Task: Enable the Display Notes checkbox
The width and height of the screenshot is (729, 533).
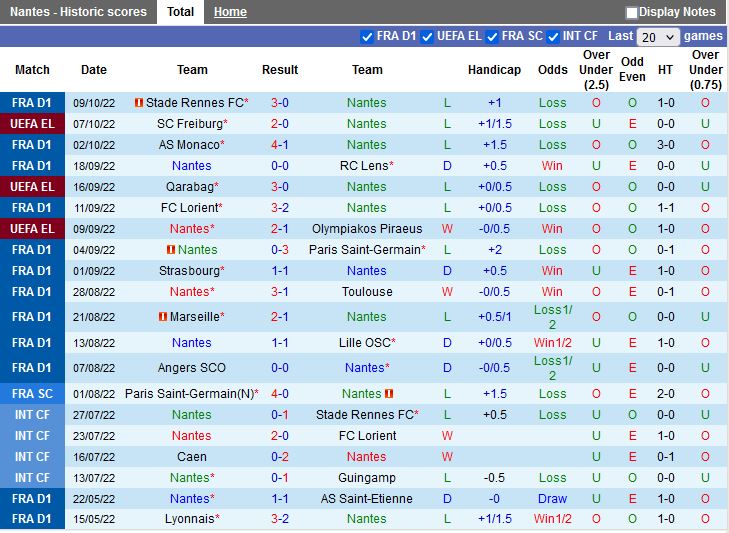Action: point(632,13)
